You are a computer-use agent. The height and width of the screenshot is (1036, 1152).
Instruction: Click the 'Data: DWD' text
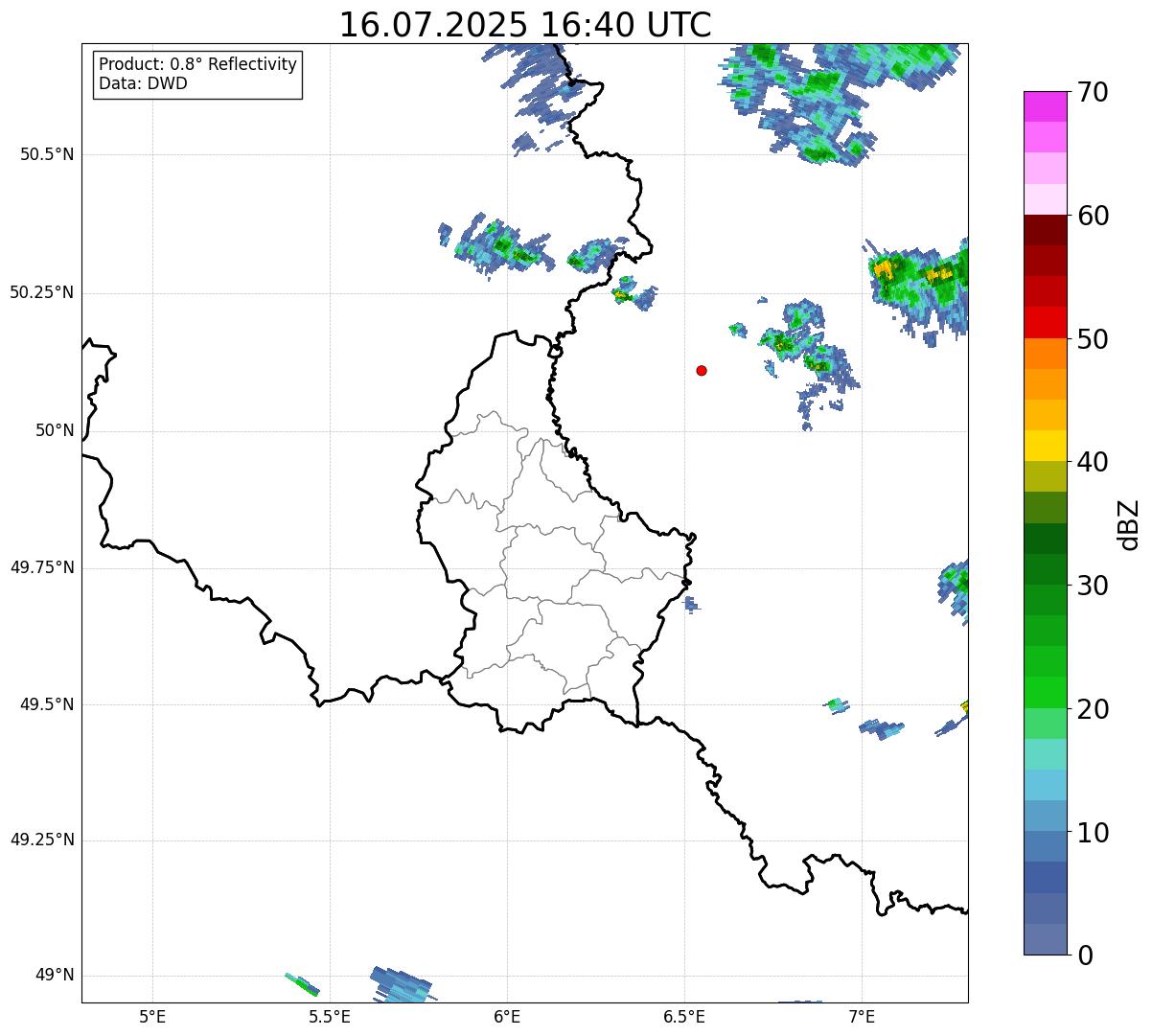coord(143,83)
